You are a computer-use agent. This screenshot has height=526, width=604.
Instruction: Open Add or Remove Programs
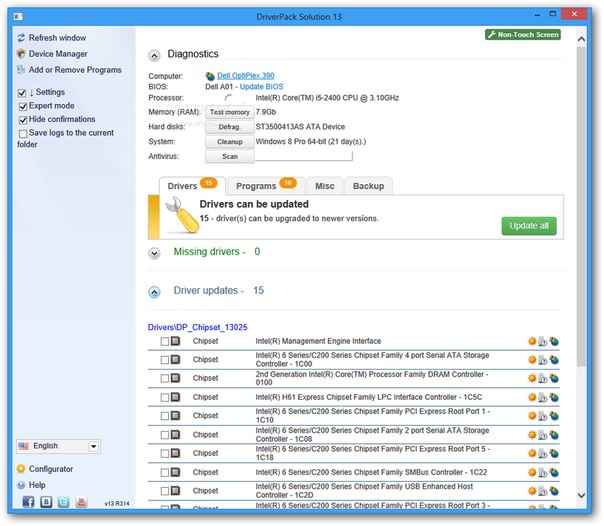pyautogui.click(x=75, y=70)
